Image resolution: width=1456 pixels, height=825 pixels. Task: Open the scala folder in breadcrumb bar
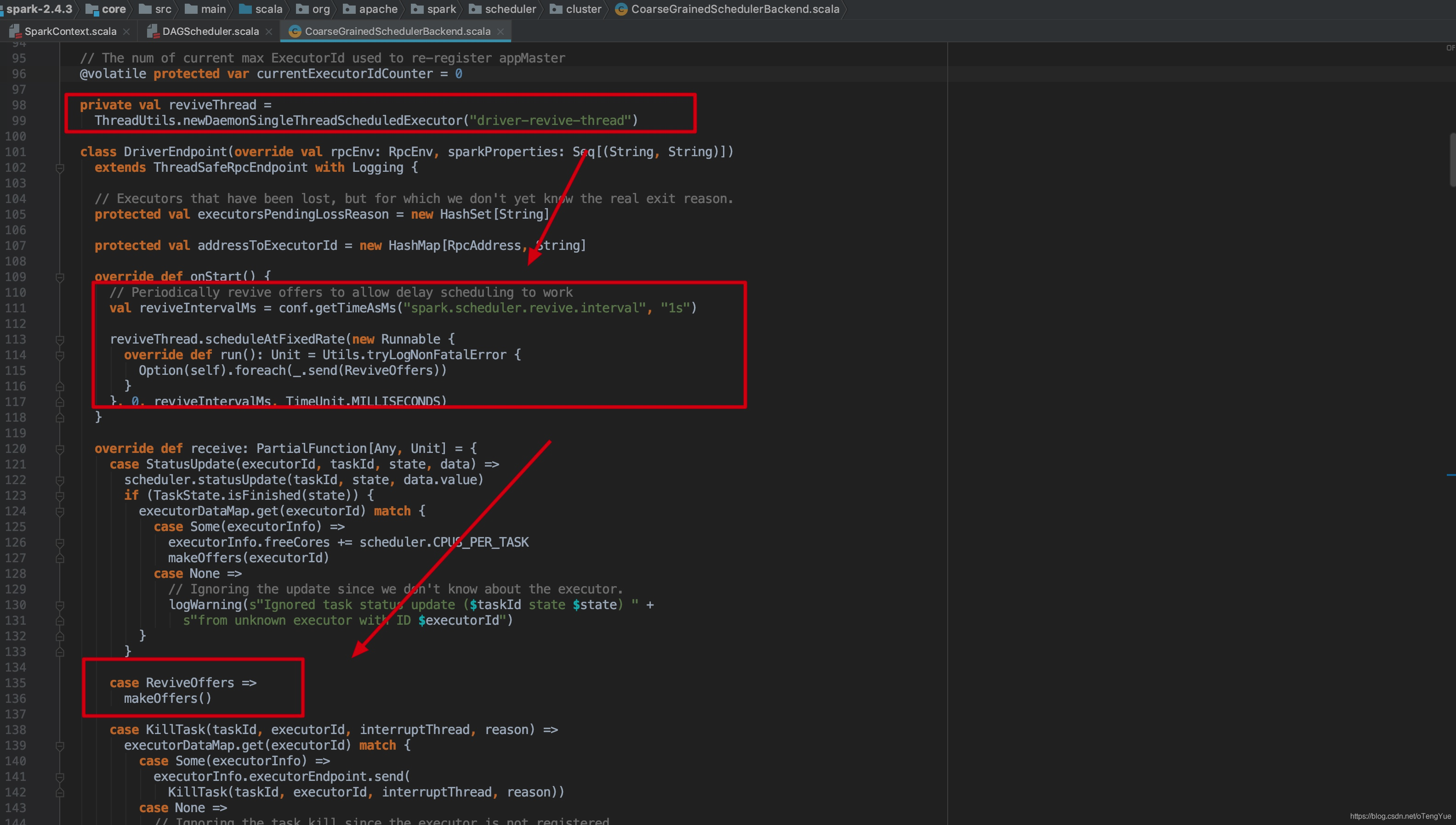261,9
